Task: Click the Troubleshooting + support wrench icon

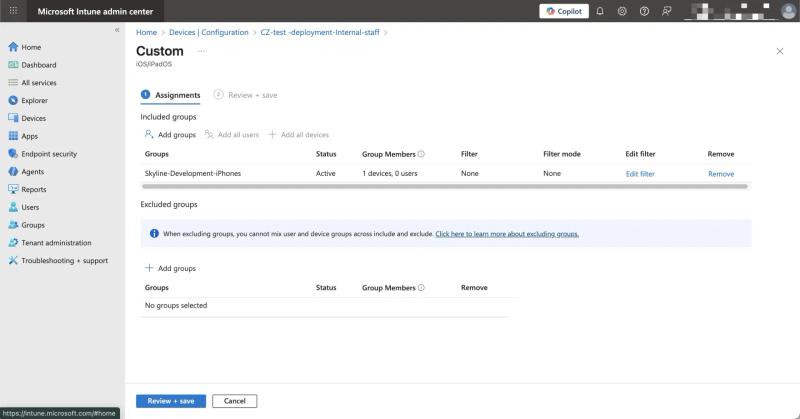Action: coord(13,260)
